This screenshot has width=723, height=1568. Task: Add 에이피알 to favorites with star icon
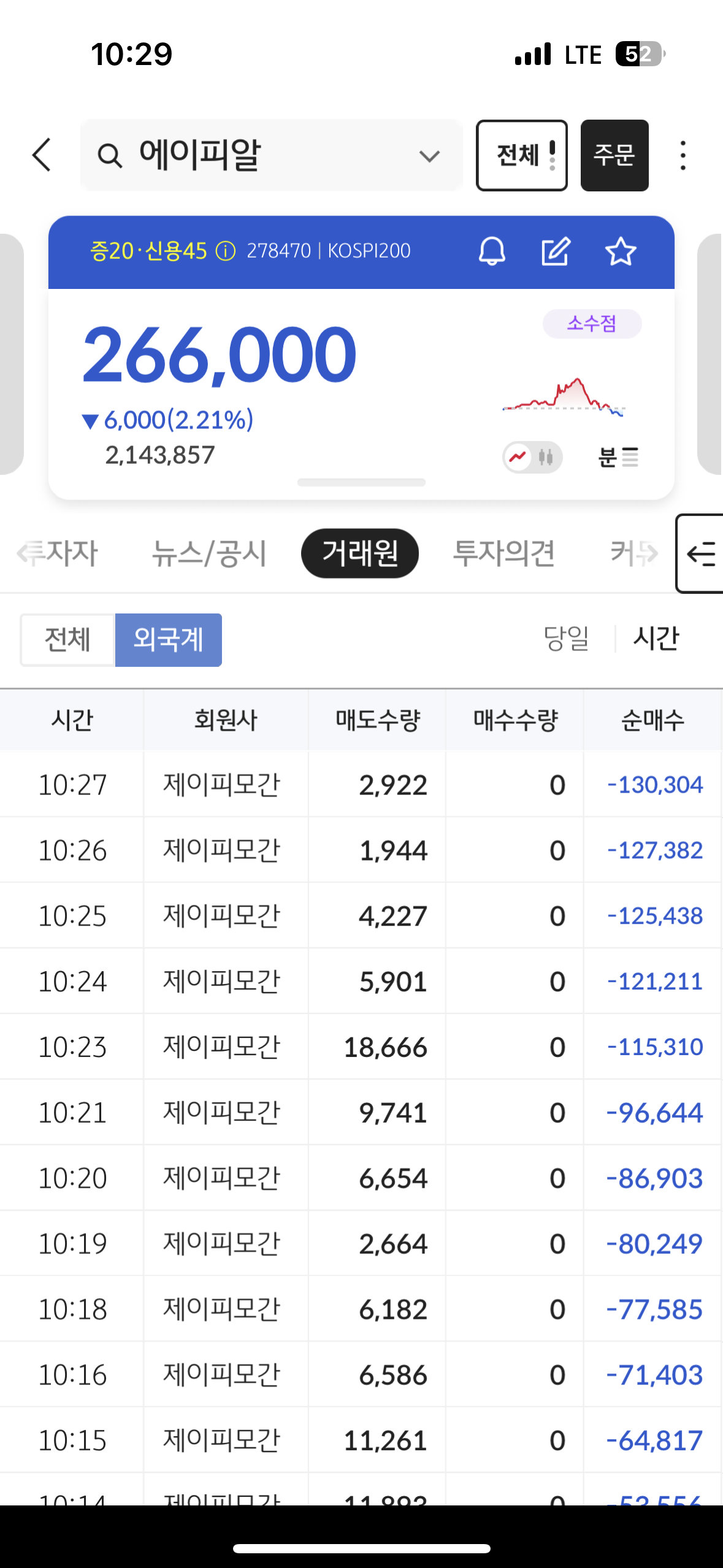pyautogui.click(x=620, y=251)
